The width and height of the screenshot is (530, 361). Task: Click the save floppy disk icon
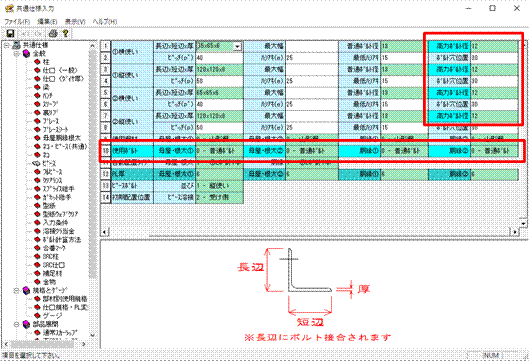tap(10, 33)
